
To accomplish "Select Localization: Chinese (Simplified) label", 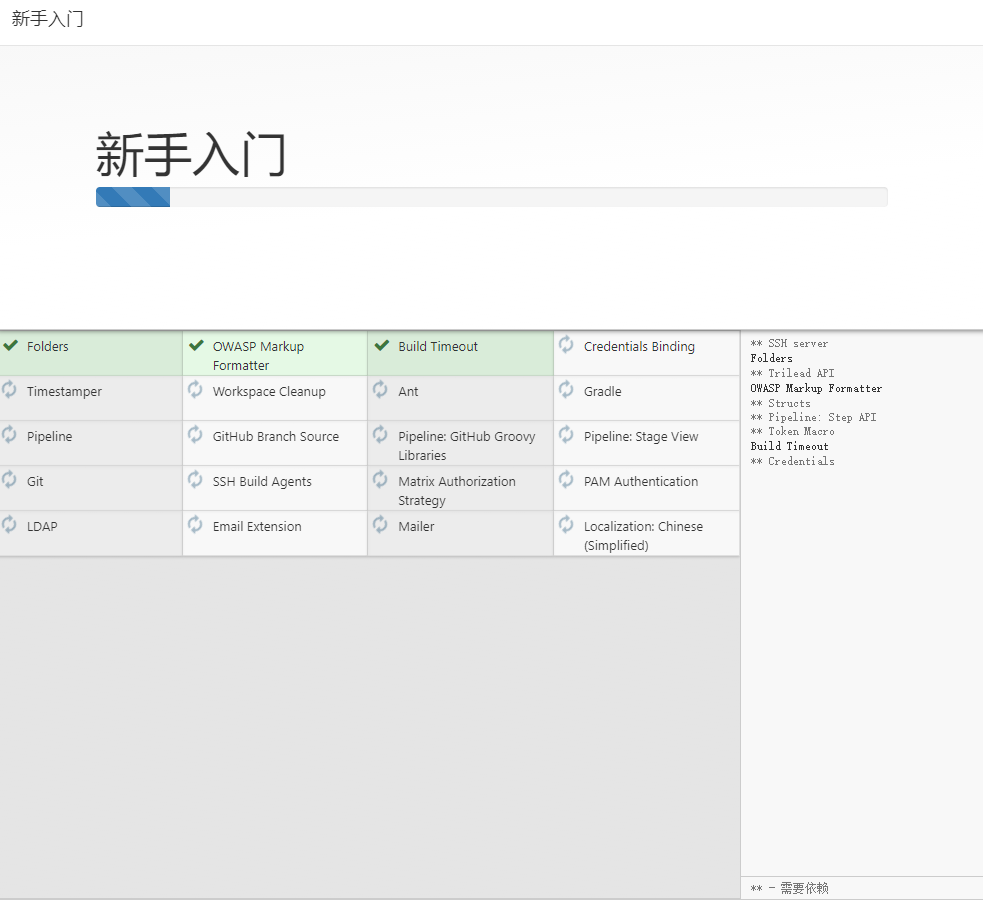I will point(643,536).
